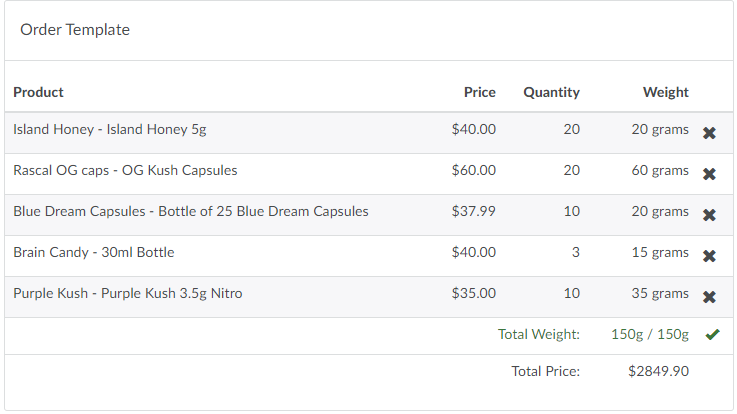Click Blue Dream Capsules product name
Image resolution: width=737 pixels, height=414 pixels.
[x=191, y=211]
